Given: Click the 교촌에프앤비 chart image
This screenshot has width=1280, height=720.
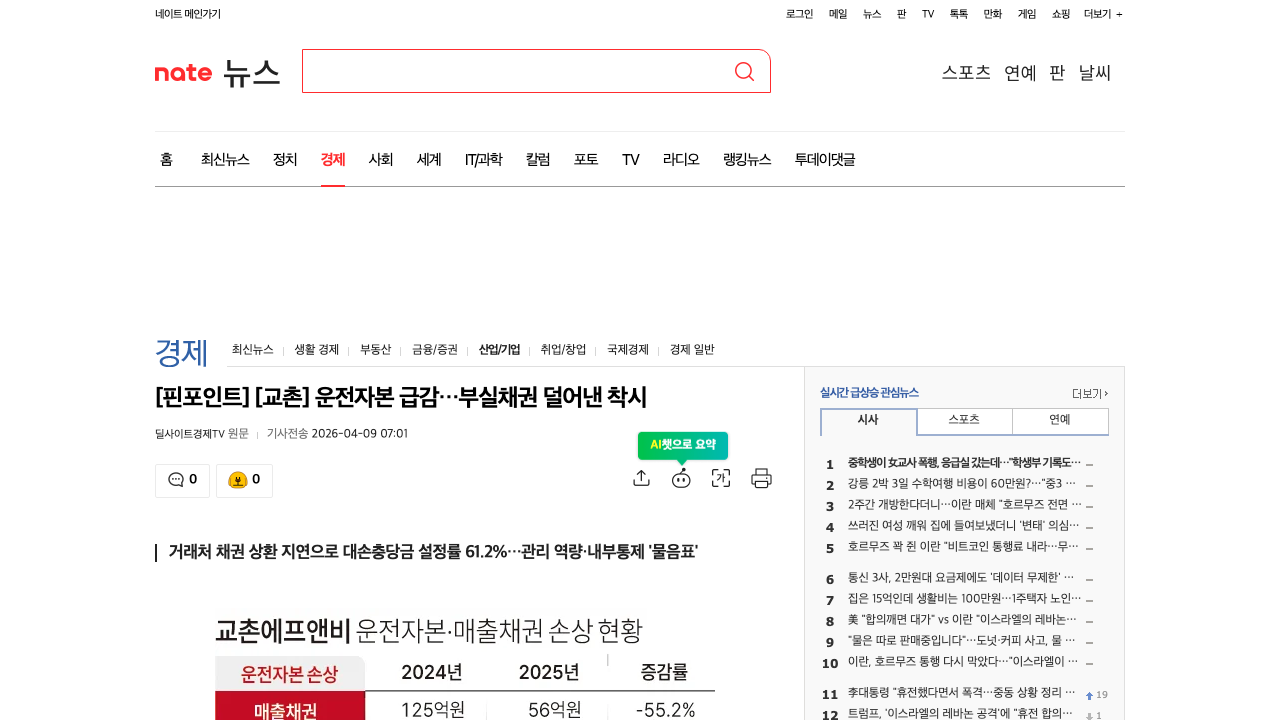Looking at the screenshot, I should click(x=465, y=665).
